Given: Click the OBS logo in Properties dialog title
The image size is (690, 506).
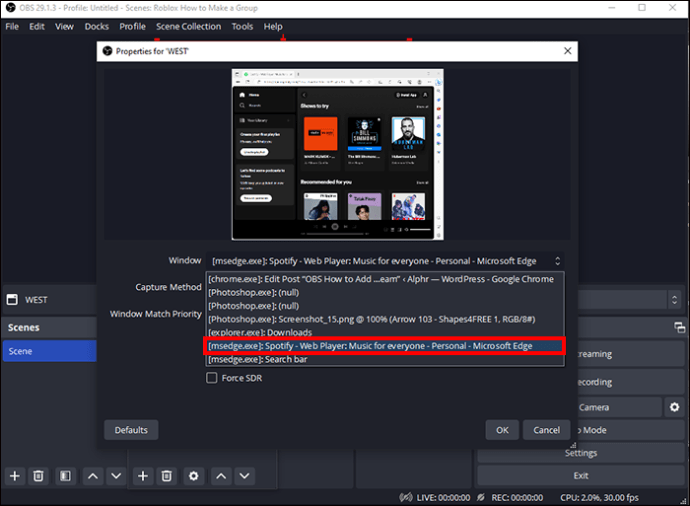Looking at the screenshot, I should (107, 51).
